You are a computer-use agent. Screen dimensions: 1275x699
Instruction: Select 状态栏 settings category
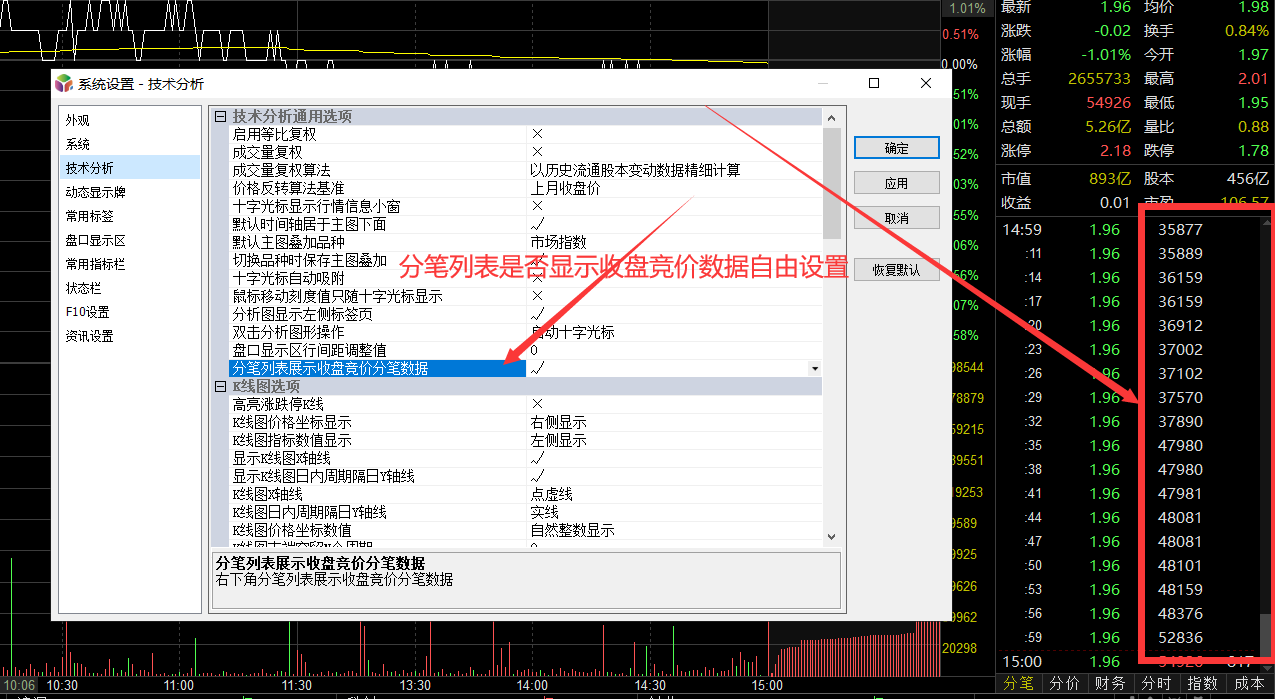click(129, 288)
